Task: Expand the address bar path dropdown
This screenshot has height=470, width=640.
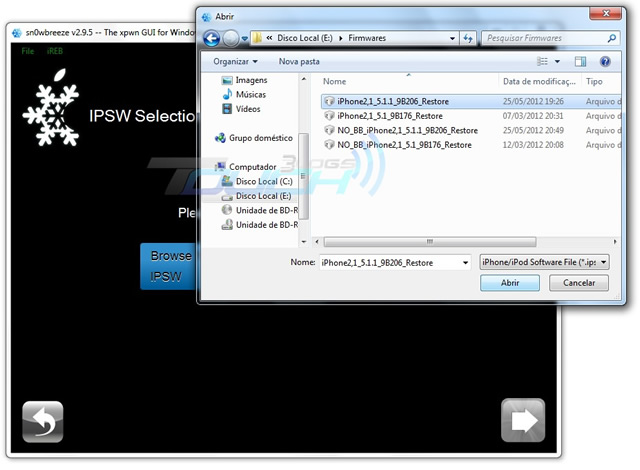Action: tap(452, 38)
